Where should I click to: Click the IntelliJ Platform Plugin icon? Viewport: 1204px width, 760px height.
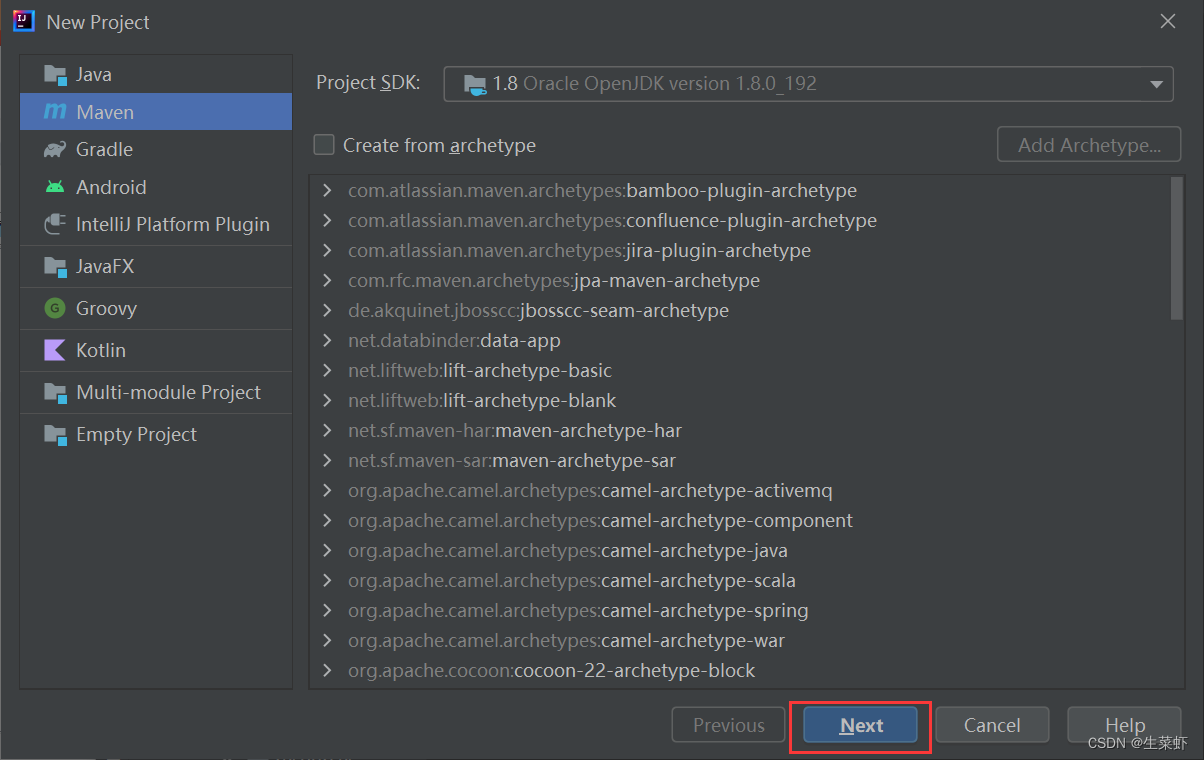pyautogui.click(x=55, y=224)
